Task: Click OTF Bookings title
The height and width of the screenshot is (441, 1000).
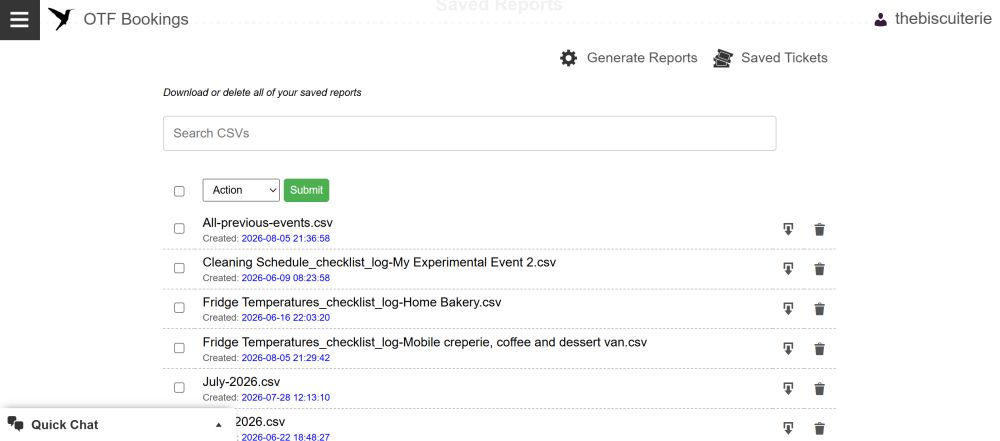Action: tap(136, 19)
